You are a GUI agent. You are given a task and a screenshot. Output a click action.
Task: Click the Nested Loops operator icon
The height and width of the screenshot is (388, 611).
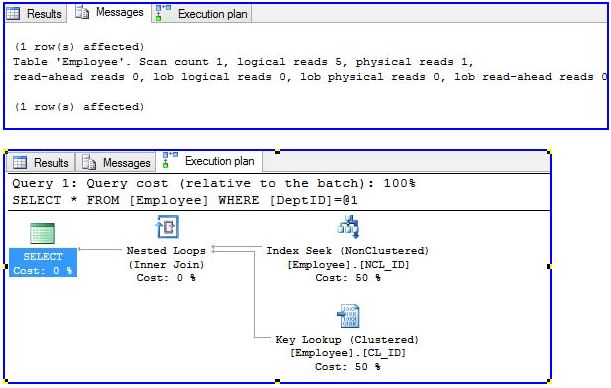(x=167, y=227)
